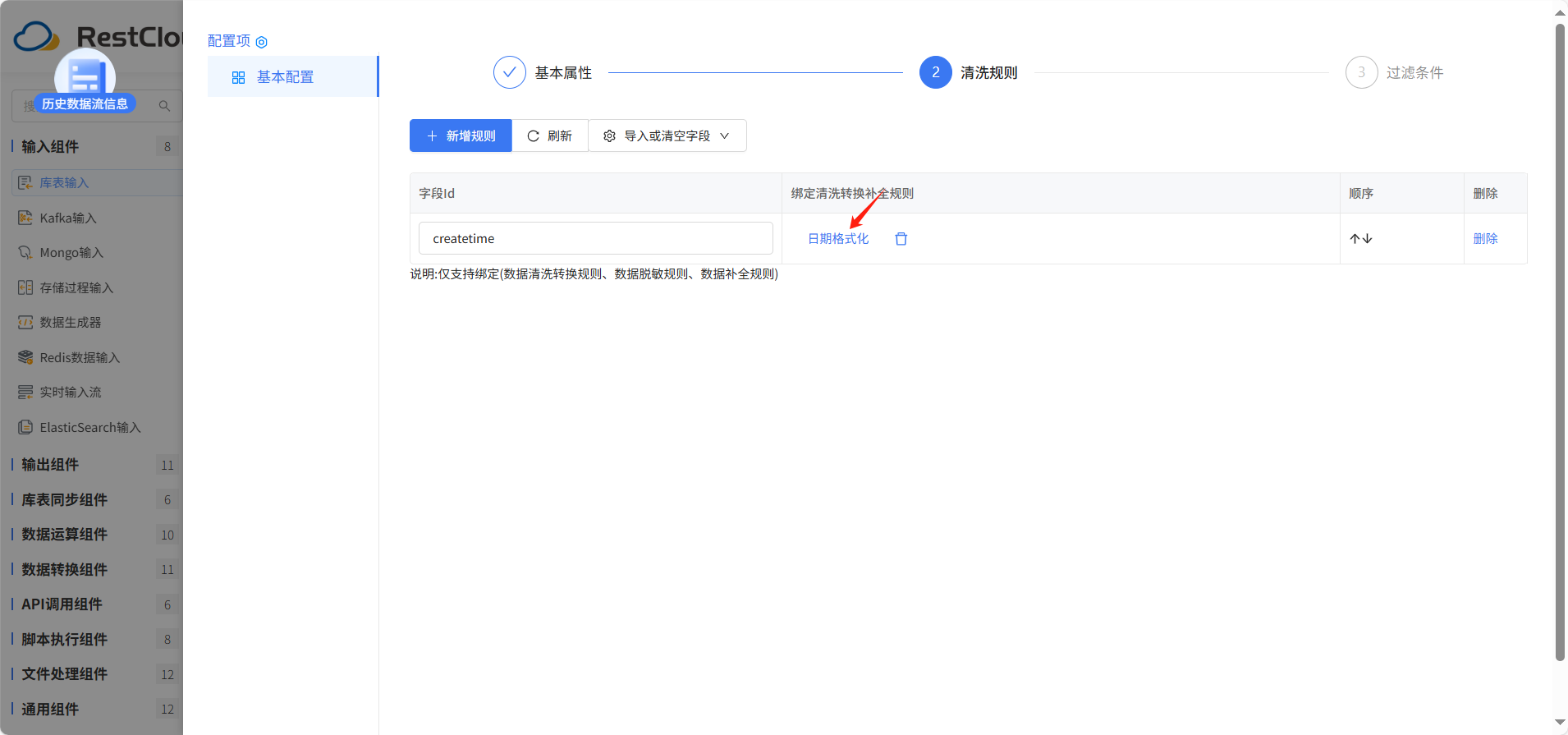
Task: Click the 刷新 refresh button
Action: point(549,136)
